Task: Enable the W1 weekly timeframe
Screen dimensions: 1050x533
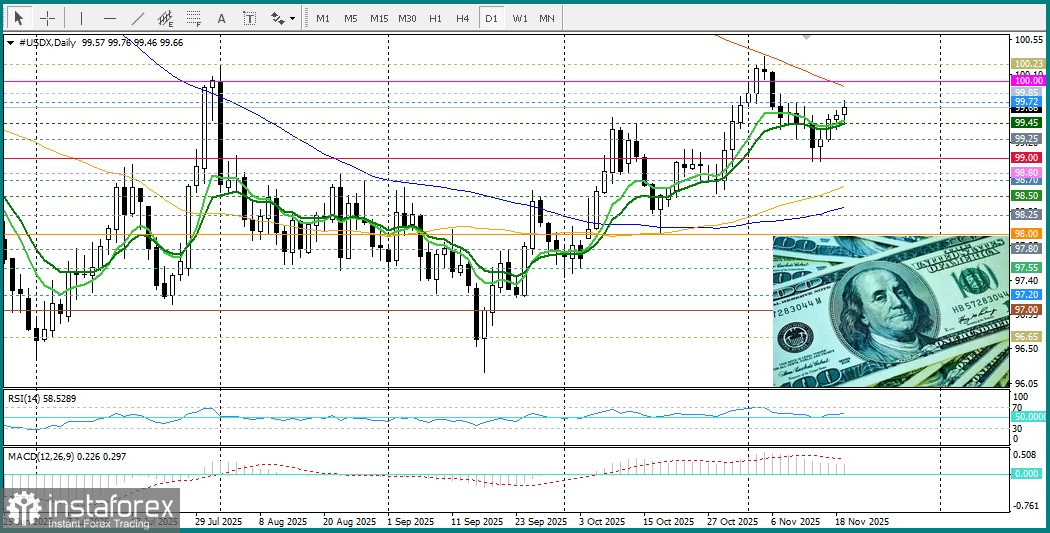Action: point(519,18)
